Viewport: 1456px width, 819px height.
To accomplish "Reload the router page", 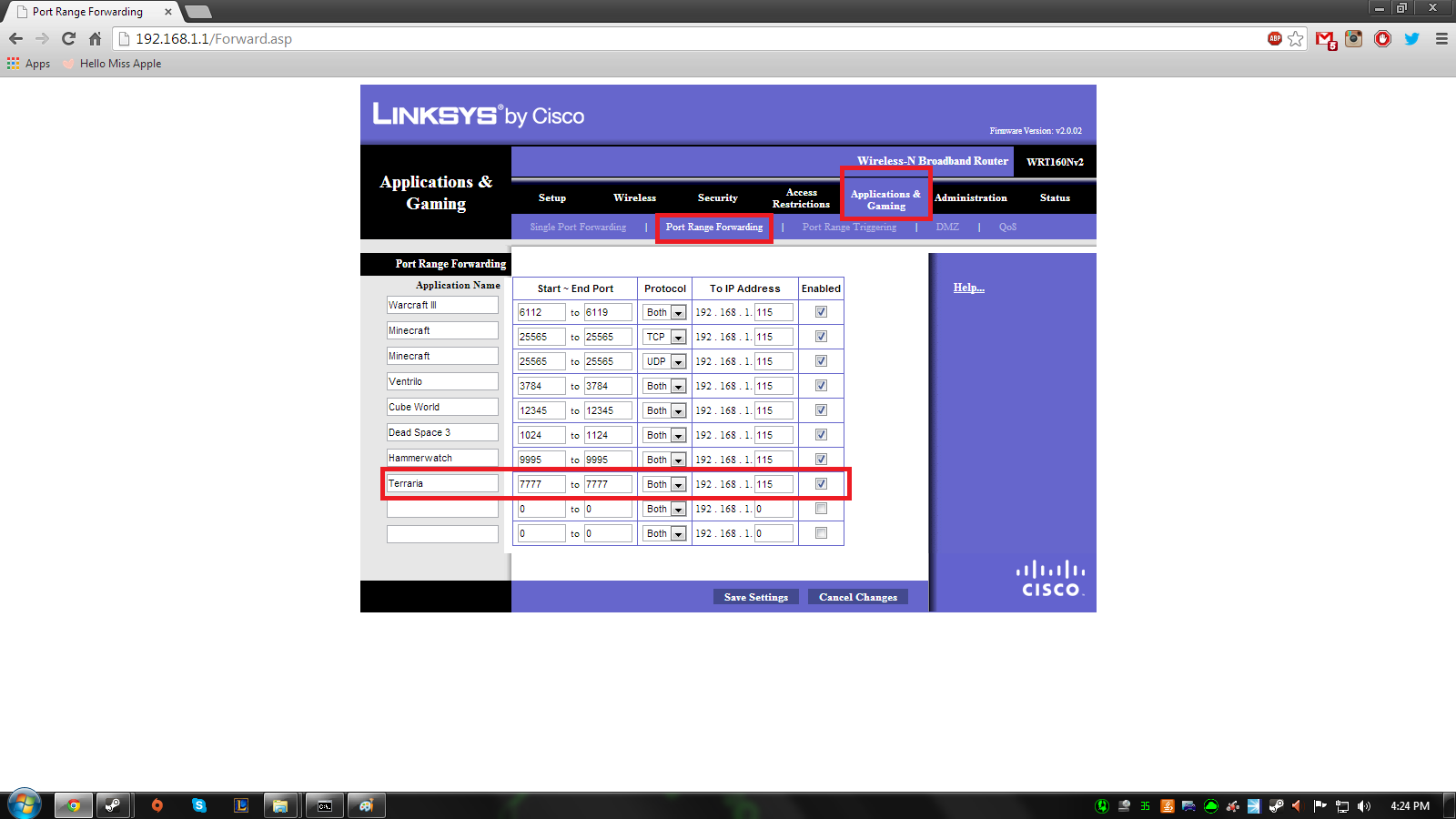I will 68,39.
